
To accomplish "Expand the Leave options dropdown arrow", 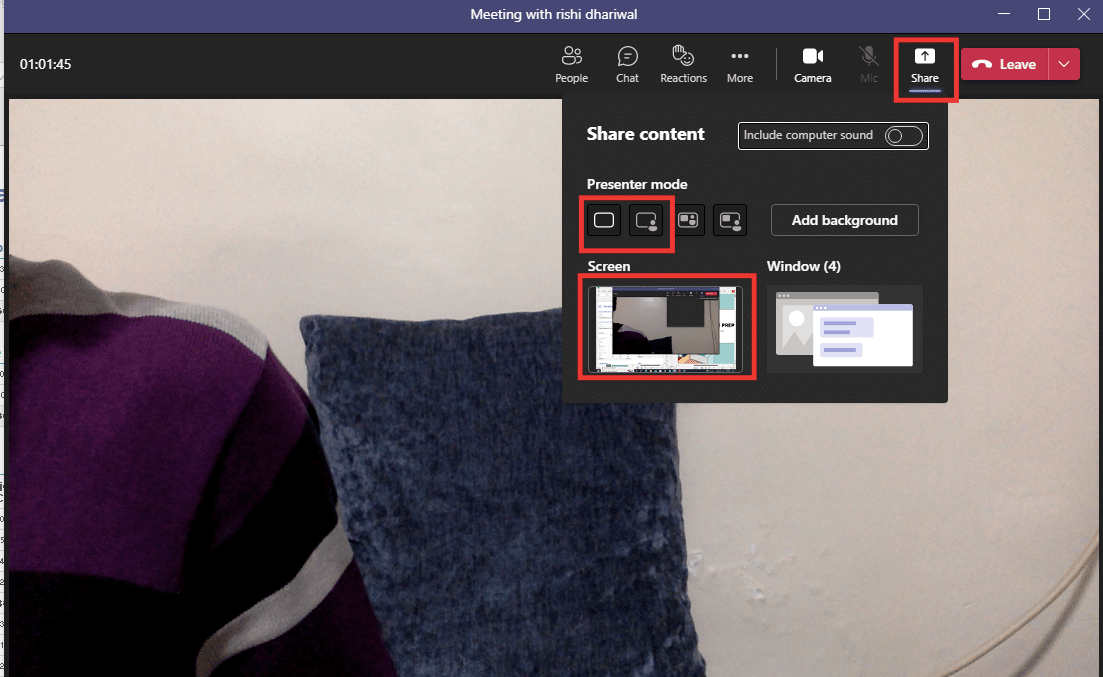I will 1064,64.
